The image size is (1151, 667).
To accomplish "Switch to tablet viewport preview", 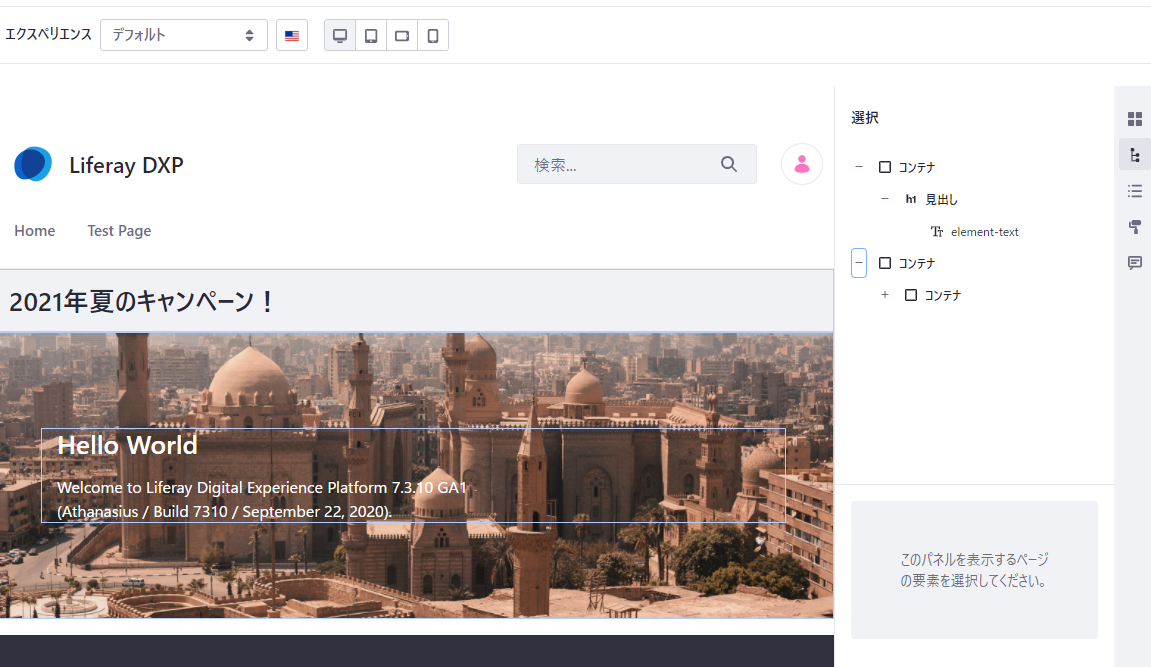I will [371, 35].
